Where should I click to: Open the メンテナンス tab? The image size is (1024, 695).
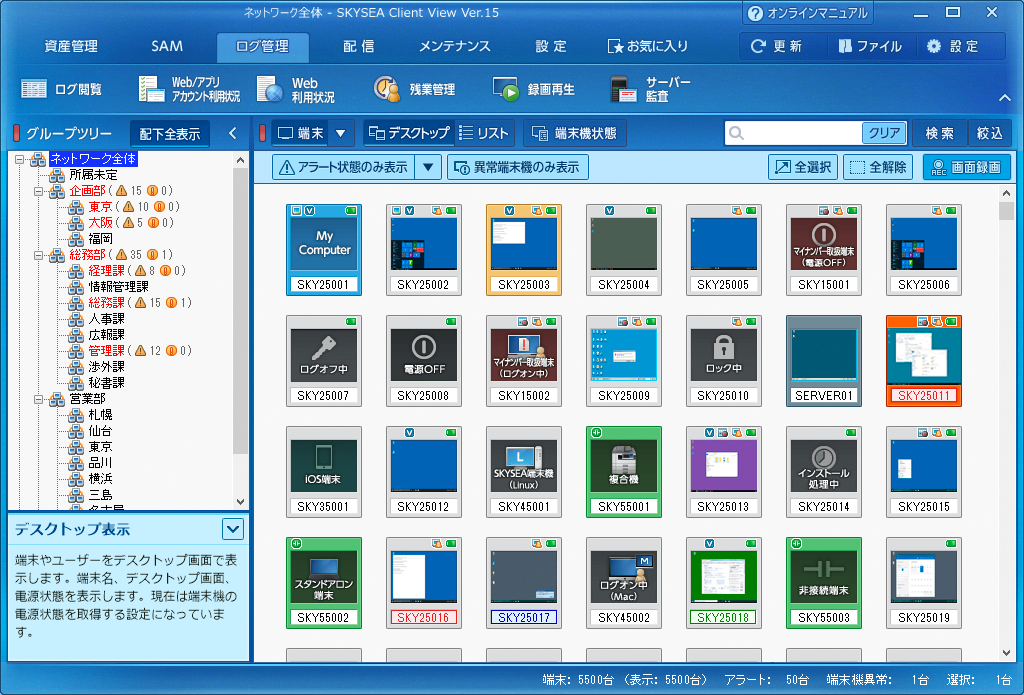(455, 46)
